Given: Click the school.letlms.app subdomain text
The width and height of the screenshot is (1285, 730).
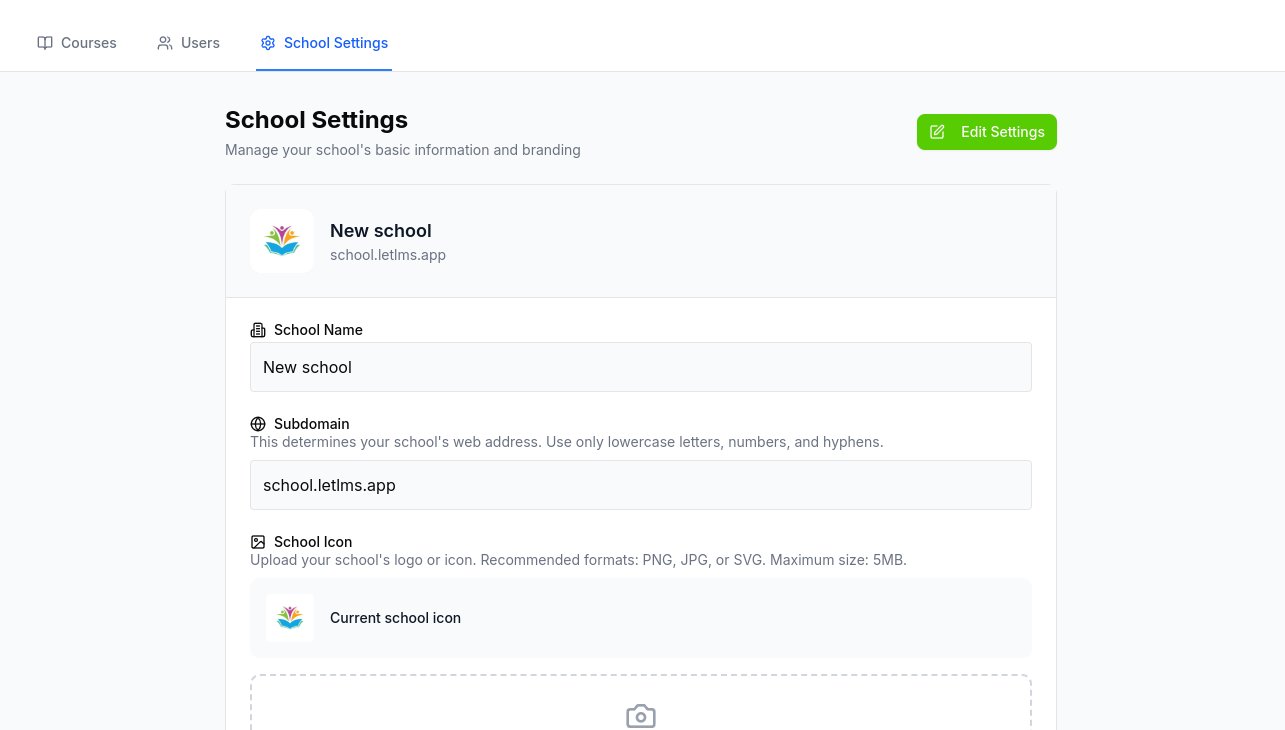Looking at the screenshot, I should (x=388, y=255).
